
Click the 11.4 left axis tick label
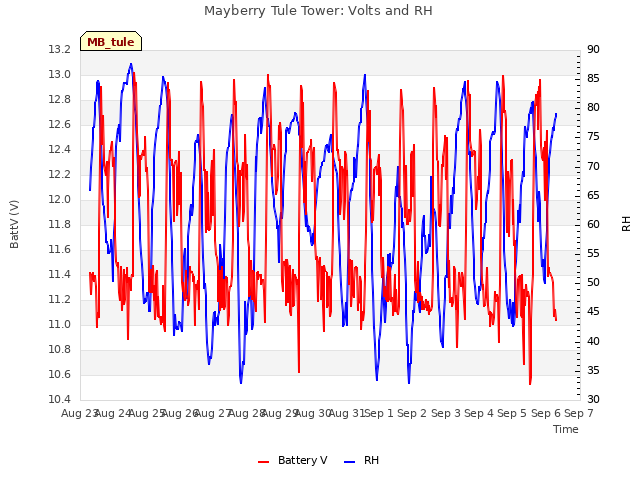60,274
